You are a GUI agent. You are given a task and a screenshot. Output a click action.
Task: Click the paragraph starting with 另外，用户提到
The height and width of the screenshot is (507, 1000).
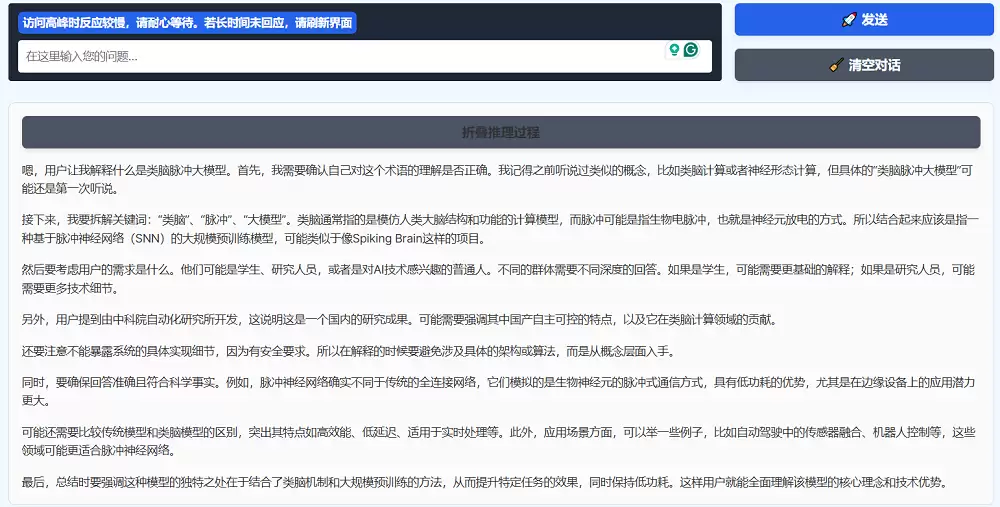click(400, 320)
